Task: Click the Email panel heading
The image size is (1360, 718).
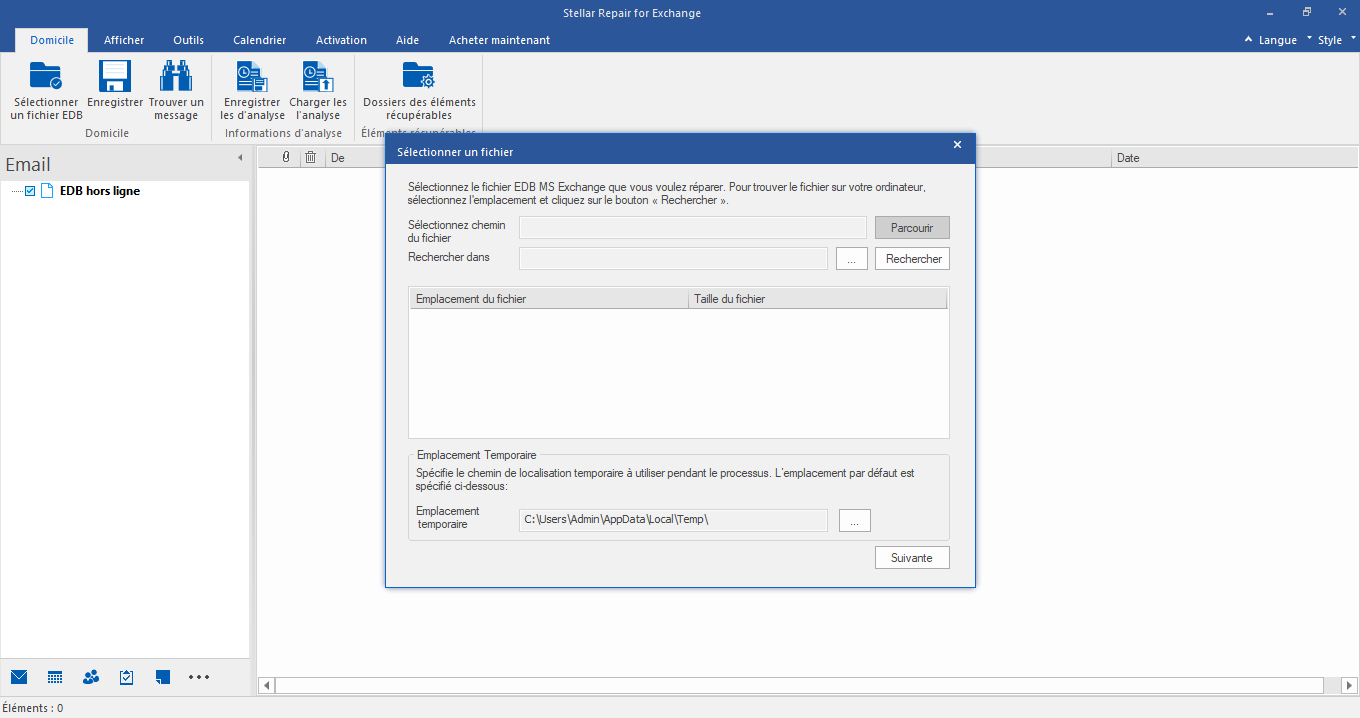Action: click(28, 164)
